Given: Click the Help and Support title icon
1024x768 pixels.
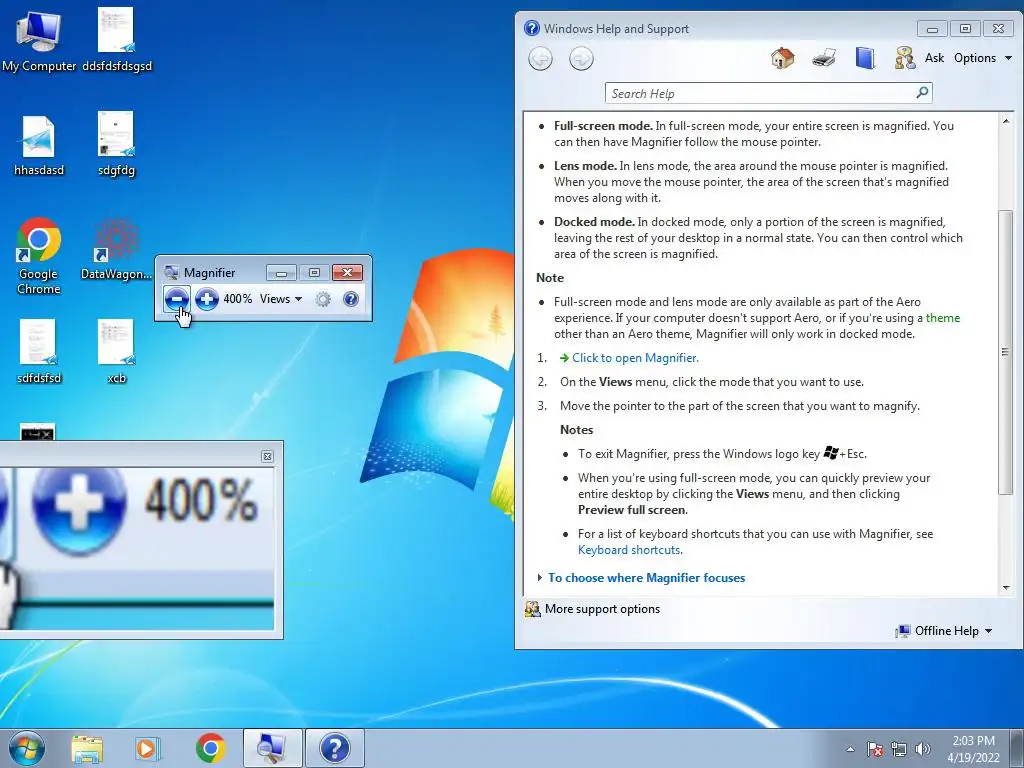Looking at the screenshot, I should (x=532, y=28).
